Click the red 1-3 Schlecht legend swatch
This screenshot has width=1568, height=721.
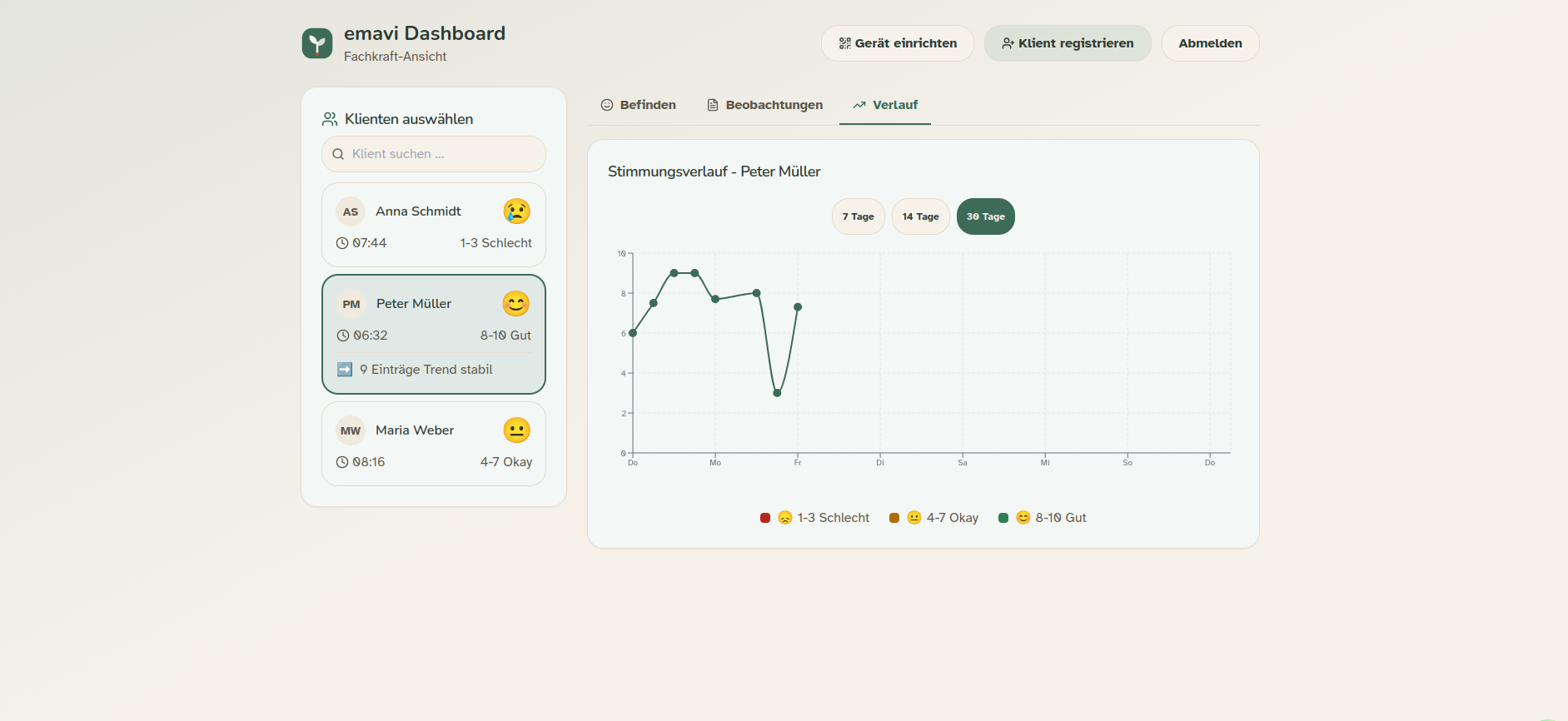[x=765, y=518]
